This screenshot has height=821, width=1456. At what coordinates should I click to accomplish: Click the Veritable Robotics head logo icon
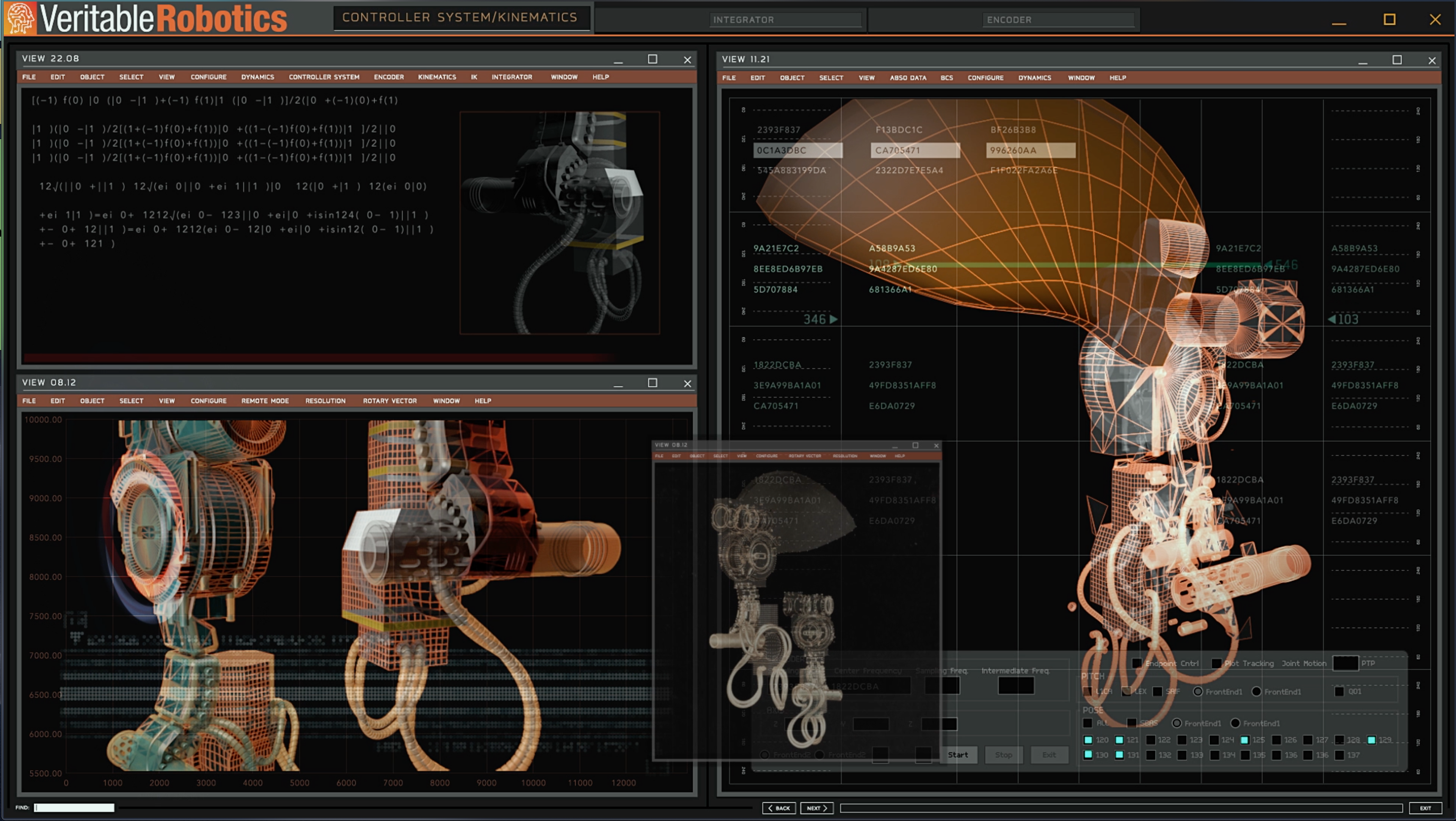20,18
